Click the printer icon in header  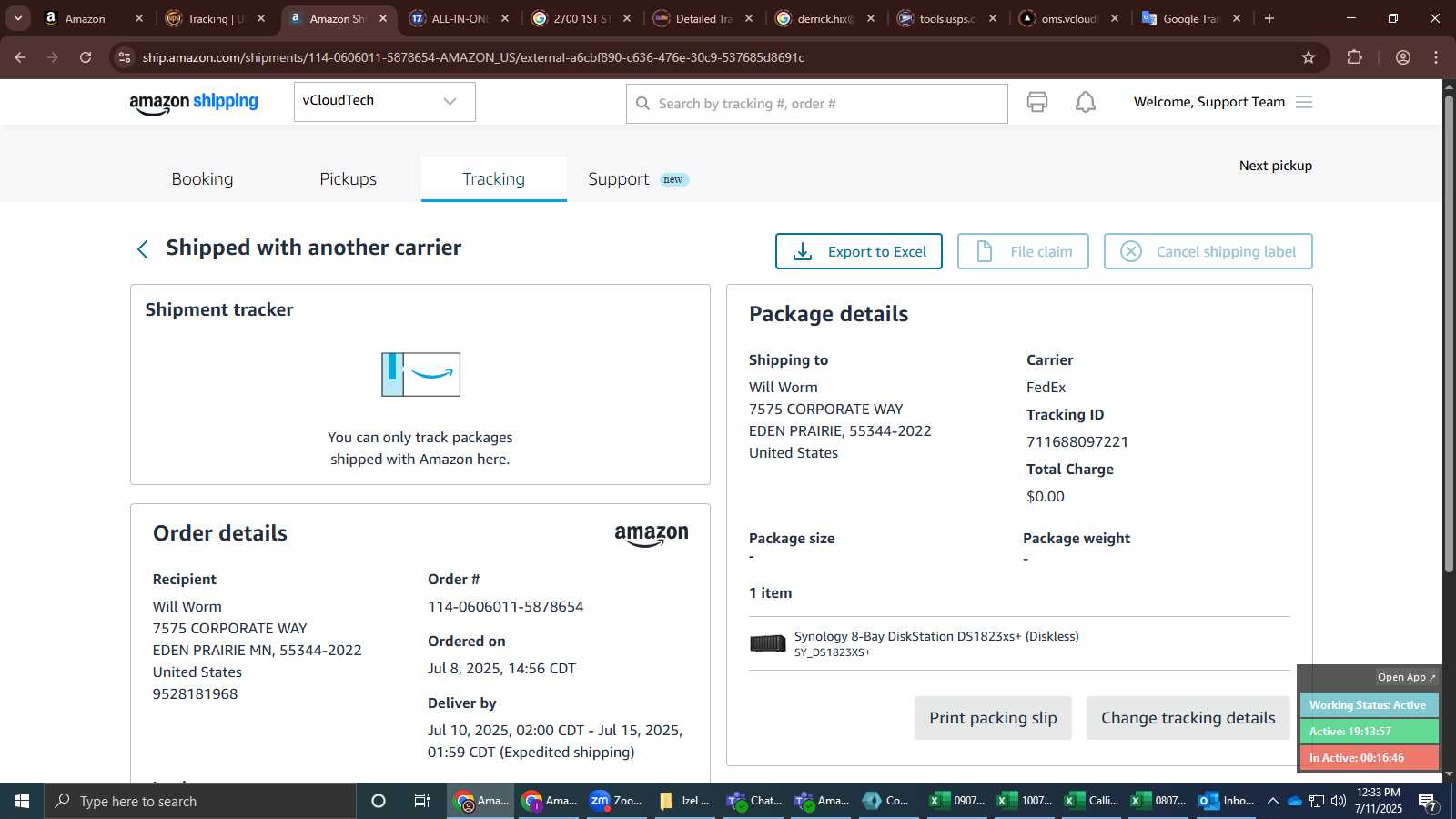[x=1037, y=102]
